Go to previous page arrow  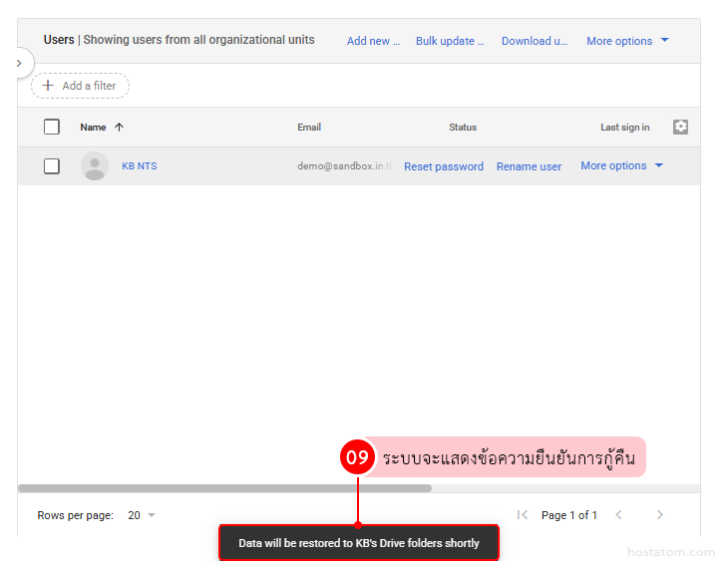(619, 515)
